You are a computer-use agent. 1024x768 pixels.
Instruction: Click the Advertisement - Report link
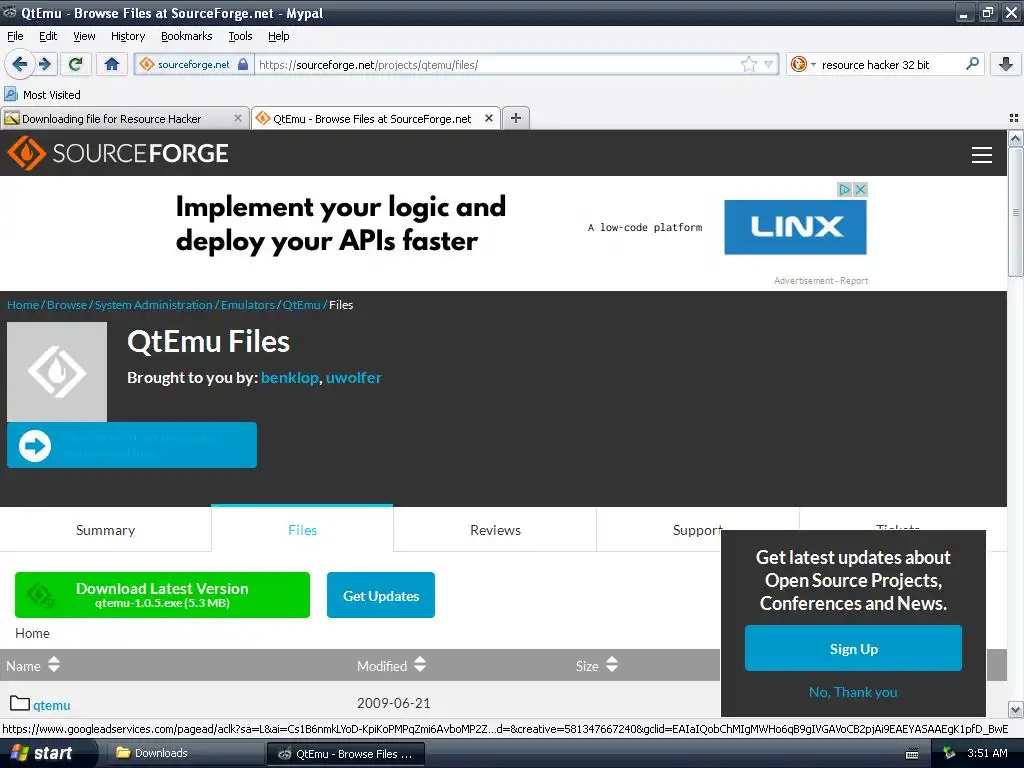tap(821, 281)
